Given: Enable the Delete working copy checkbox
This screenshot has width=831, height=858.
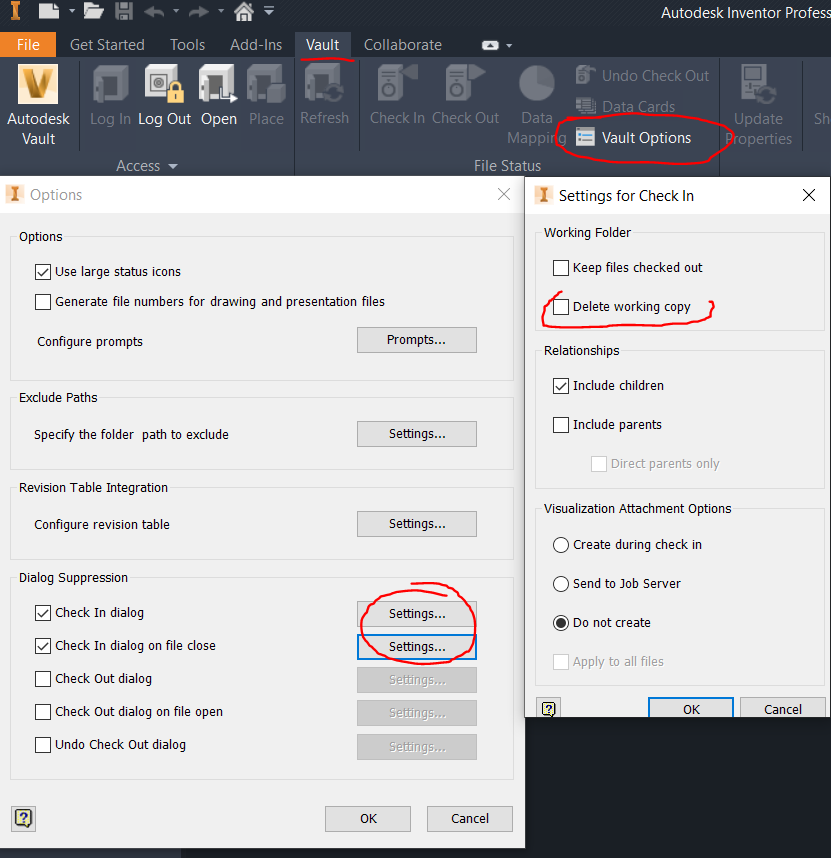Looking at the screenshot, I should point(561,306).
